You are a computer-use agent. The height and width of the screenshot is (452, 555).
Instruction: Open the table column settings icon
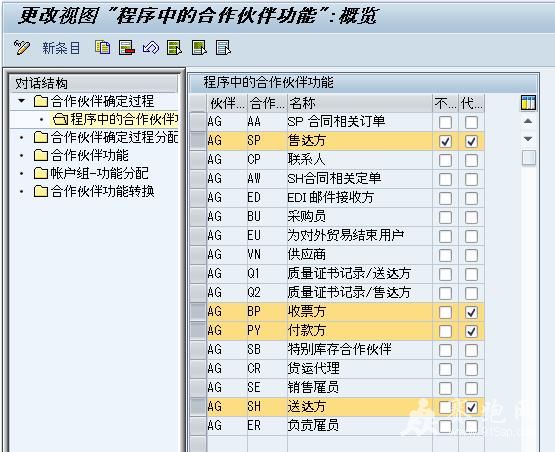(528, 103)
